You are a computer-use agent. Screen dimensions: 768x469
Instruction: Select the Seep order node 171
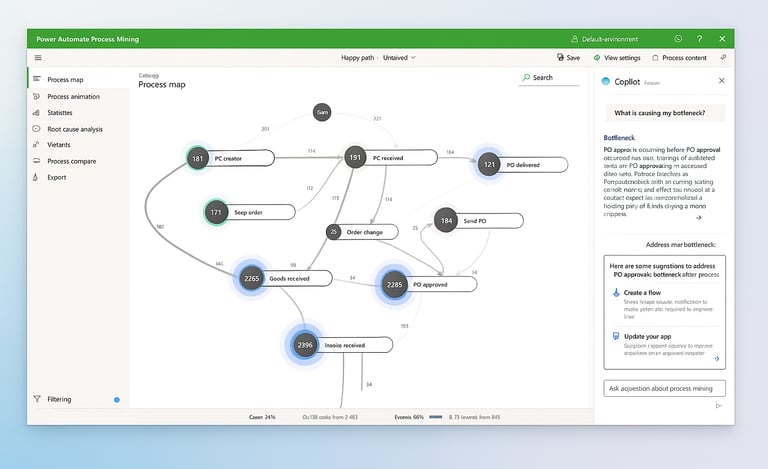(x=250, y=212)
